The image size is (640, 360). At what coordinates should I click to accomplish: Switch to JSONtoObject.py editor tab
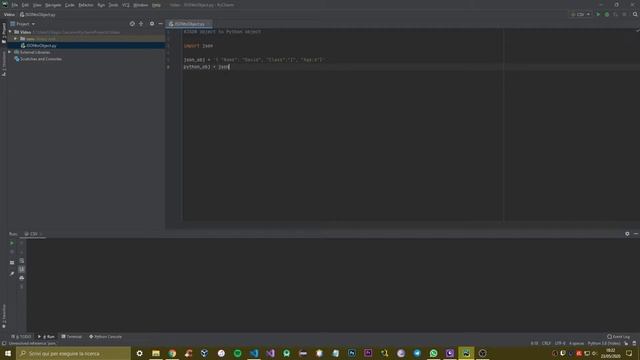pos(189,24)
